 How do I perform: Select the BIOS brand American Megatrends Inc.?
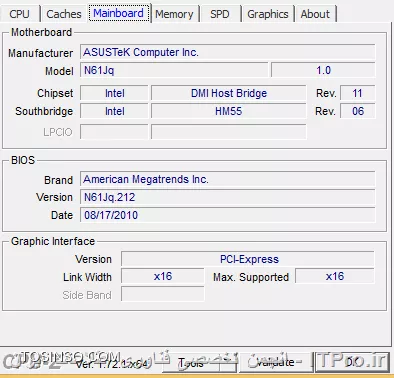coord(227,179)
